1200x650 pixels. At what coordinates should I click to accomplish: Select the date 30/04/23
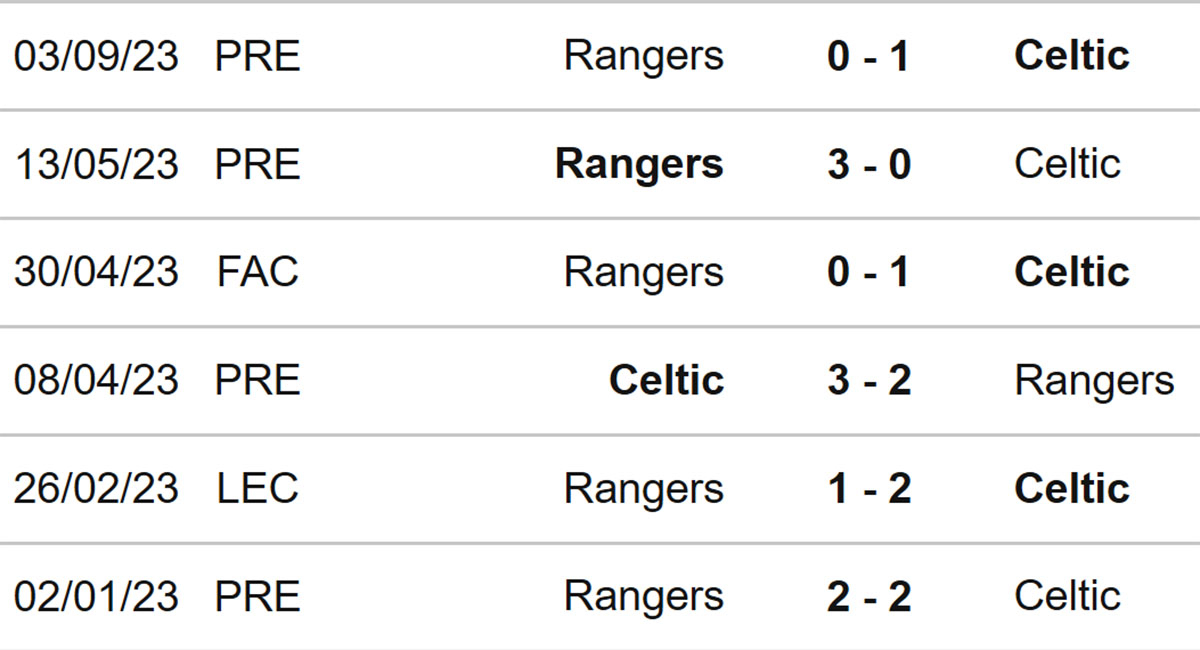(96, 272)
